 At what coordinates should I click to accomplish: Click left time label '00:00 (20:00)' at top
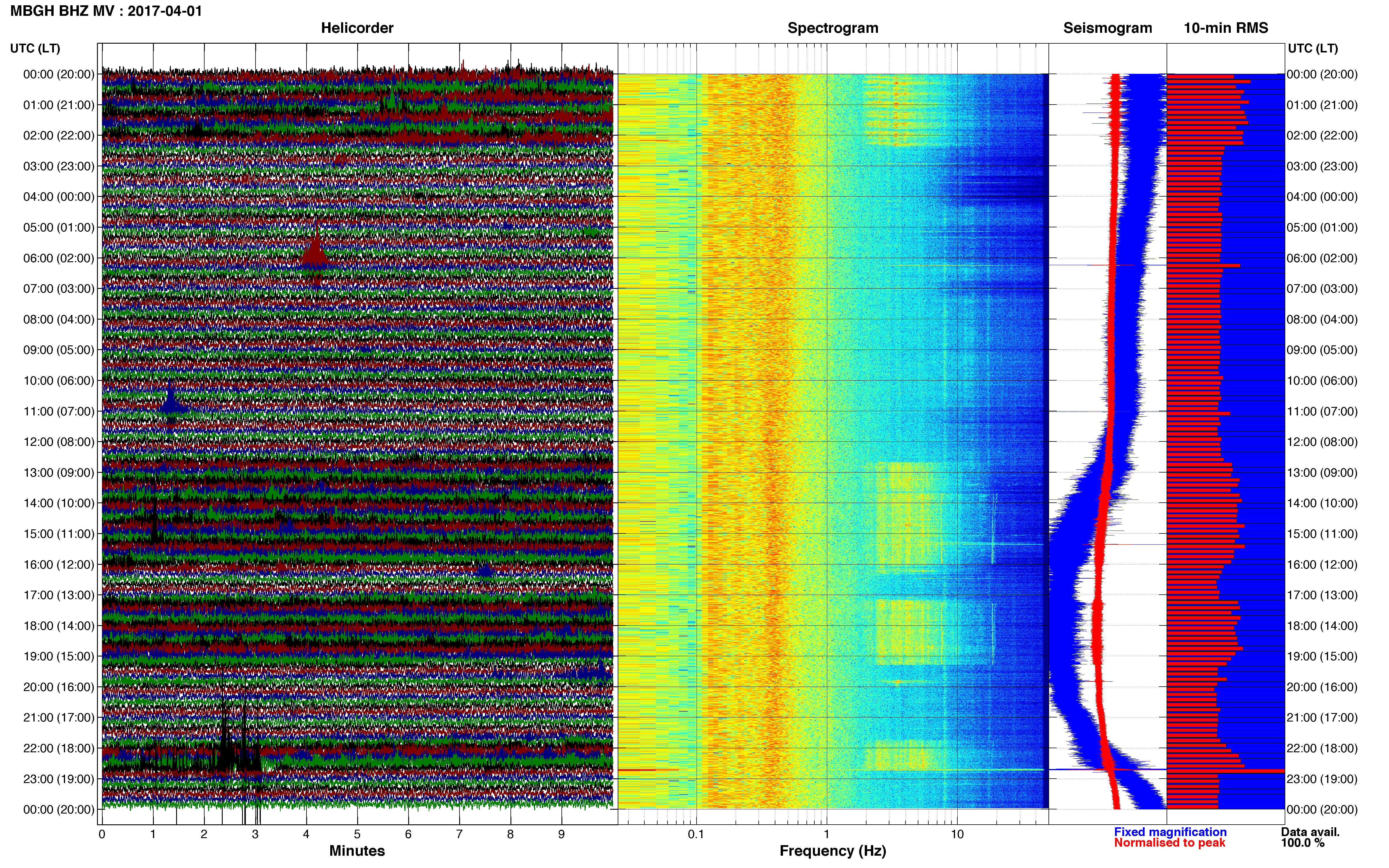(59, 74)
